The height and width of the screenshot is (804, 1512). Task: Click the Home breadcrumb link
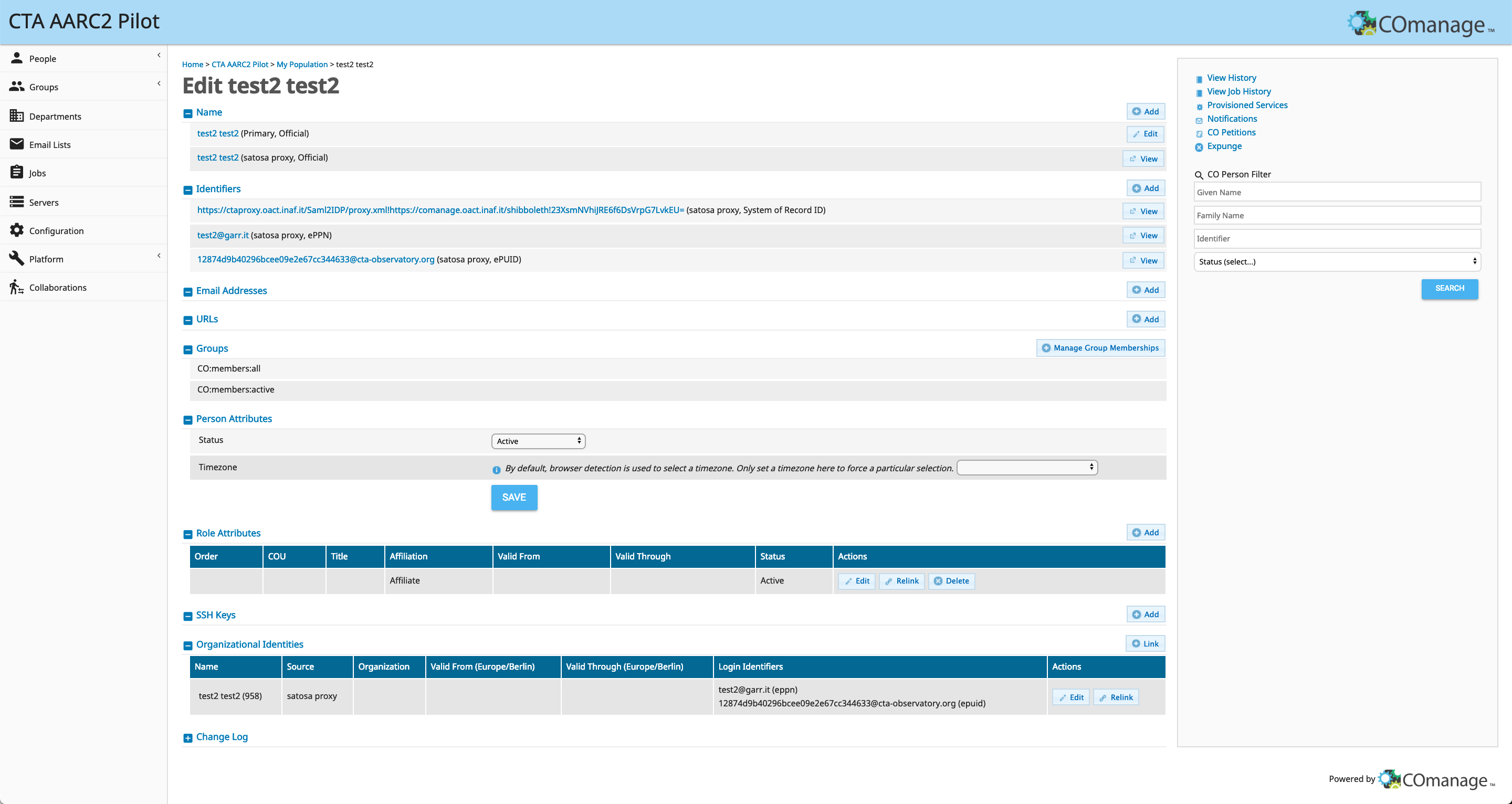pyautogui.click(x=193, y=65)
